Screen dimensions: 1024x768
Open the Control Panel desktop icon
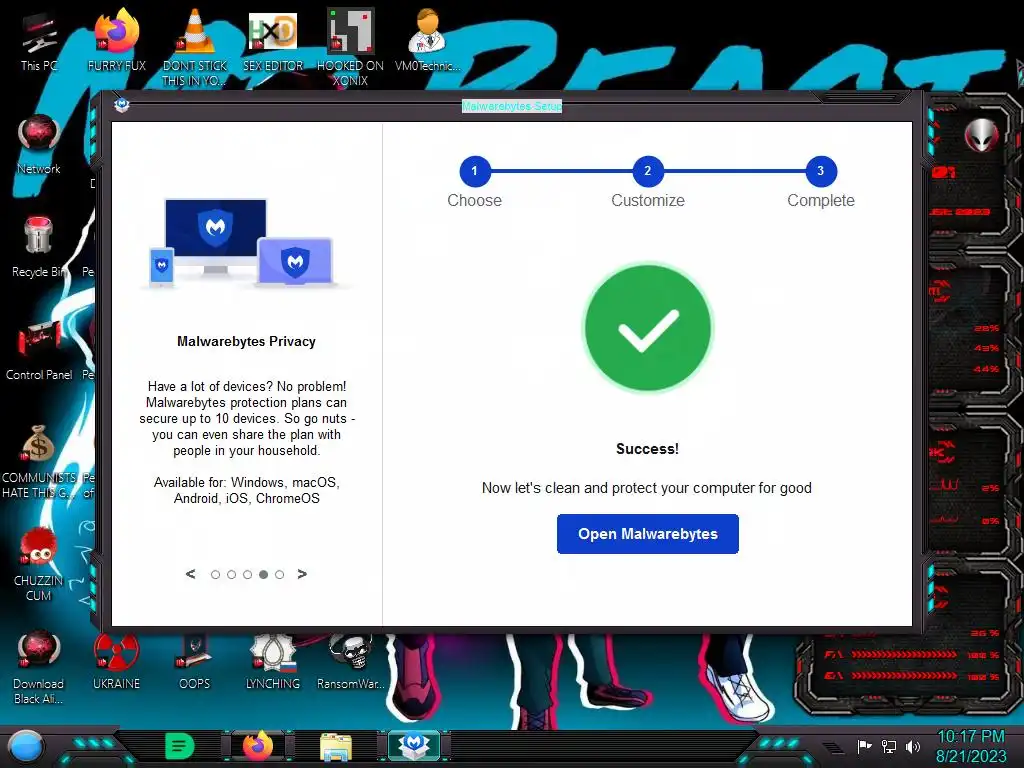click(x=39, y=351)
